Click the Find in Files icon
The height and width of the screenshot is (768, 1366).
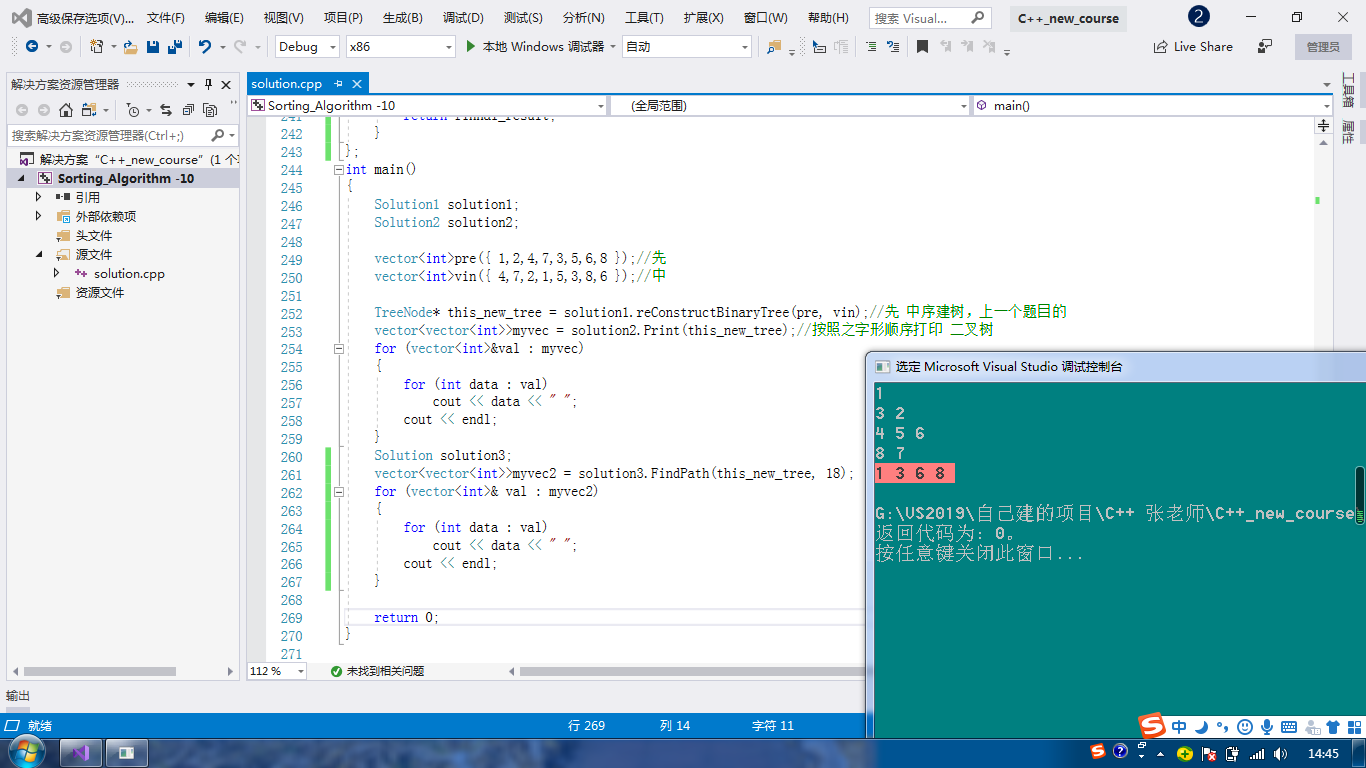point(774,47)
